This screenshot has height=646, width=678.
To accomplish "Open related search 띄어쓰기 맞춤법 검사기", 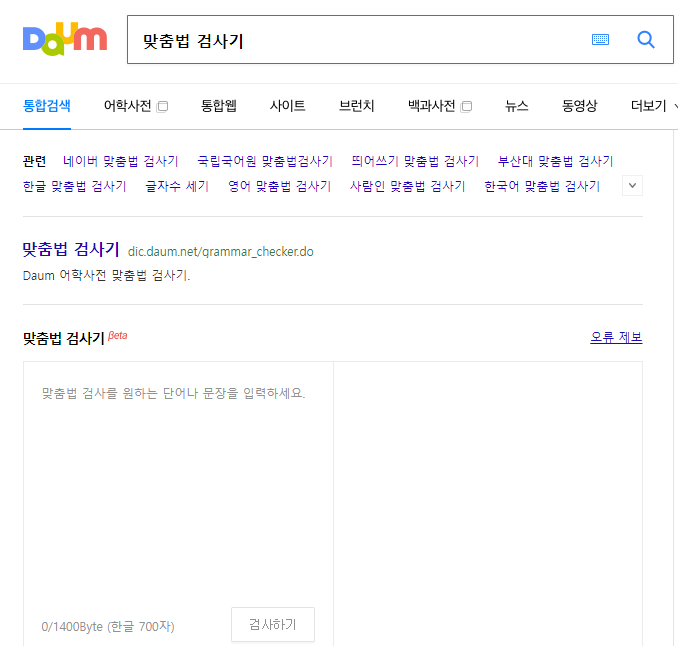I will coord(415,161).
